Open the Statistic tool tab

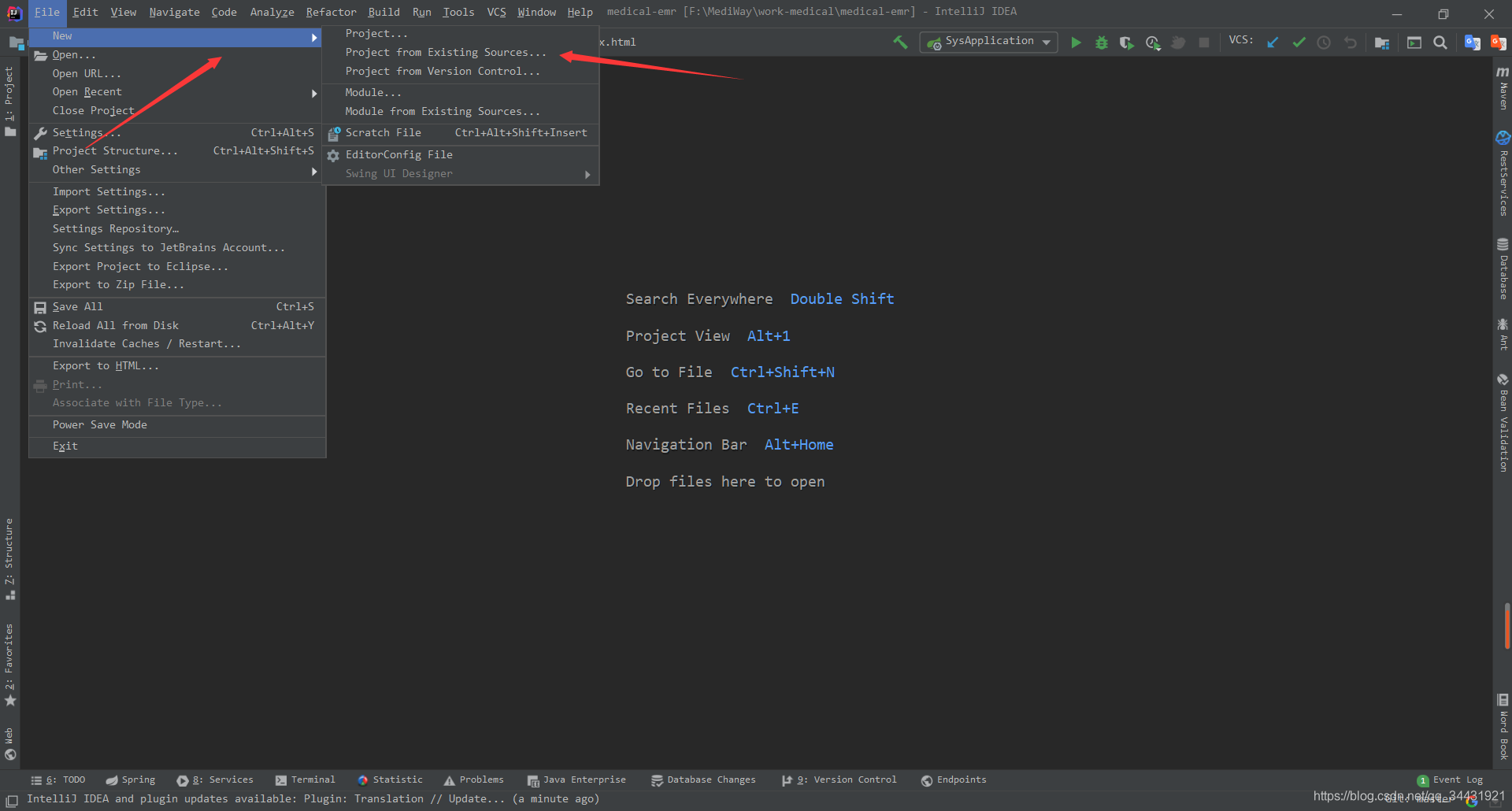coord(390,780)
